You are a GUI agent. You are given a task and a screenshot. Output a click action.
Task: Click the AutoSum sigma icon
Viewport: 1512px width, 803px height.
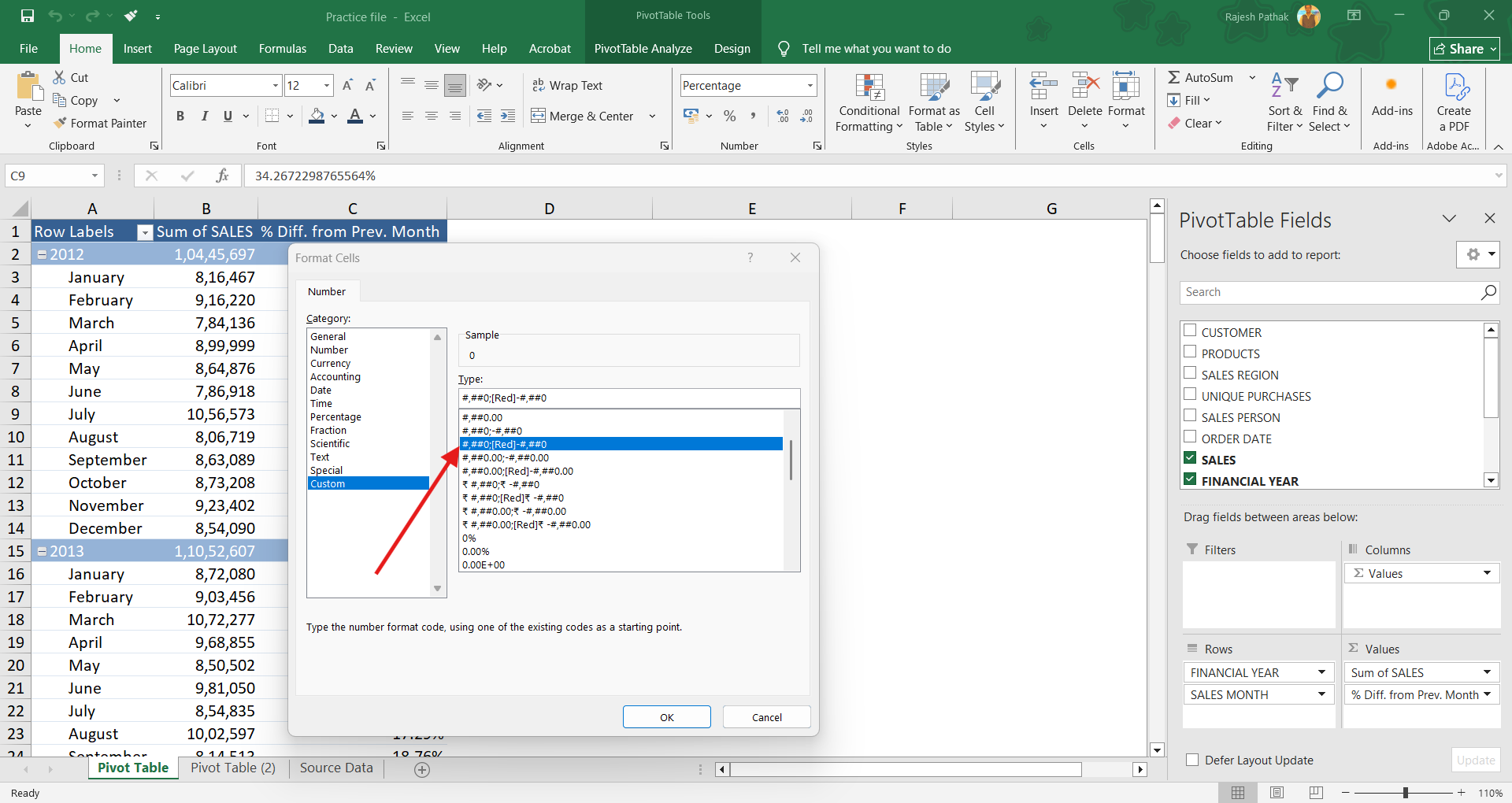tap(1173, 77)
